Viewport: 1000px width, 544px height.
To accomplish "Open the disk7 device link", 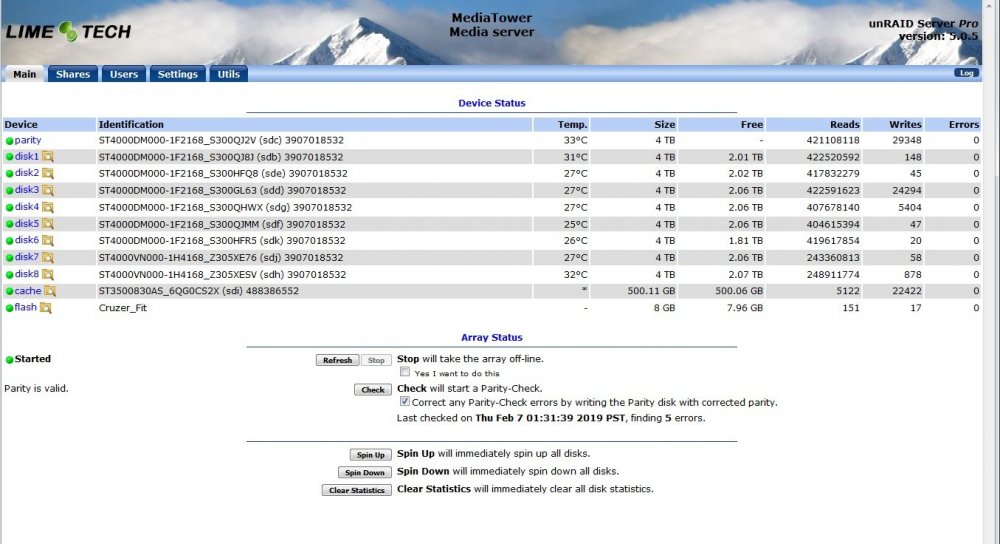I will [27, 257].
